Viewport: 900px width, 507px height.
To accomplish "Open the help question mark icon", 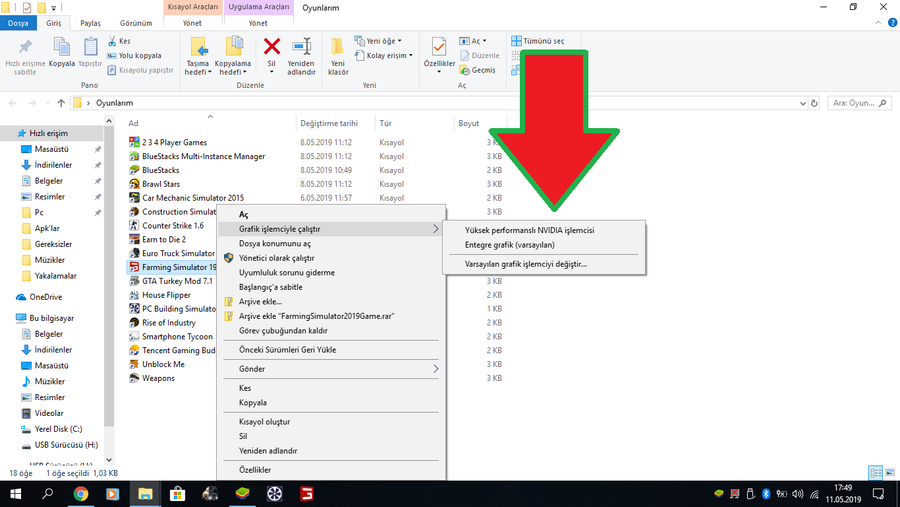I will point(892,23).
